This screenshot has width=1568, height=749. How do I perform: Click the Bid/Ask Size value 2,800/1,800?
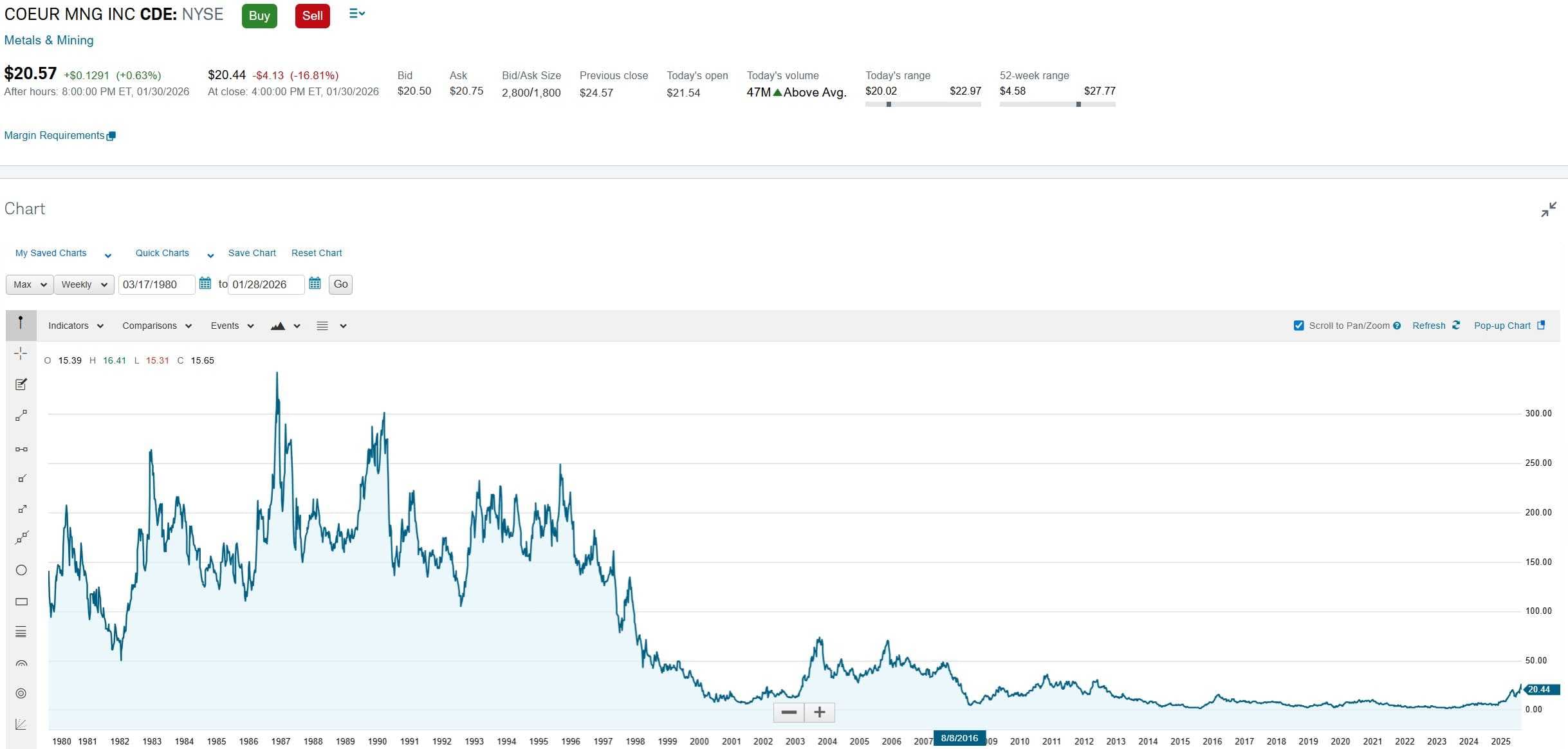point(531,93)
